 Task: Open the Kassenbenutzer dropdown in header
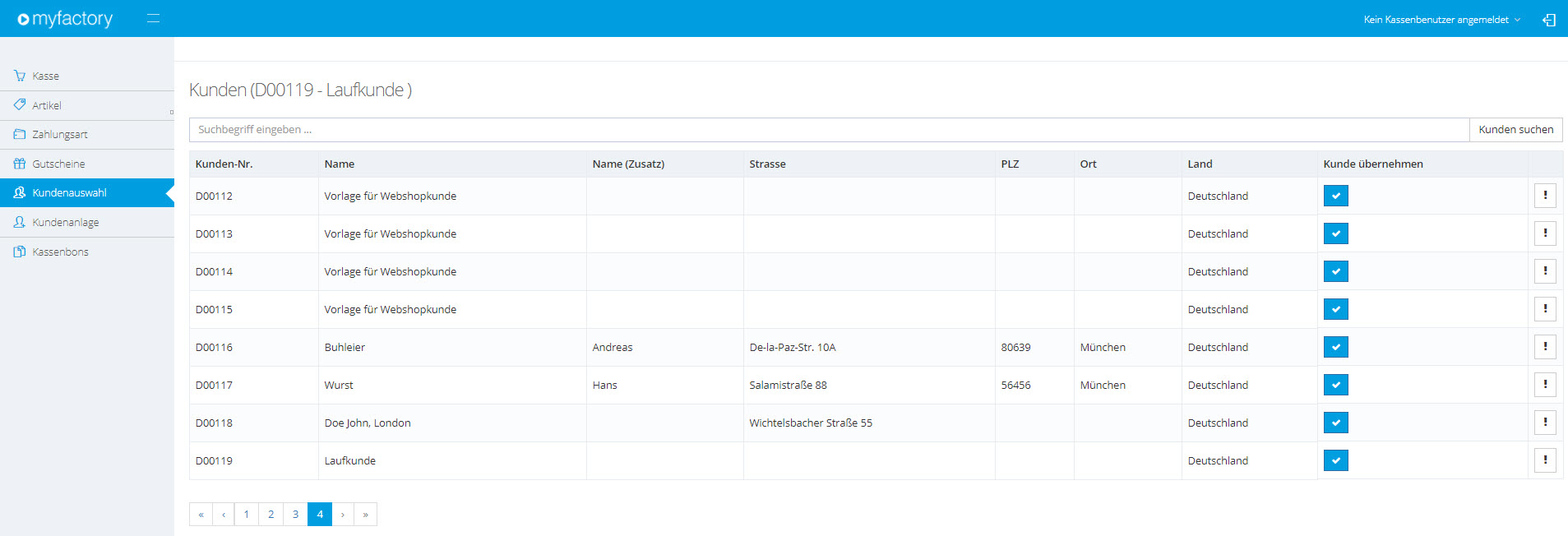coord(1441,20)
